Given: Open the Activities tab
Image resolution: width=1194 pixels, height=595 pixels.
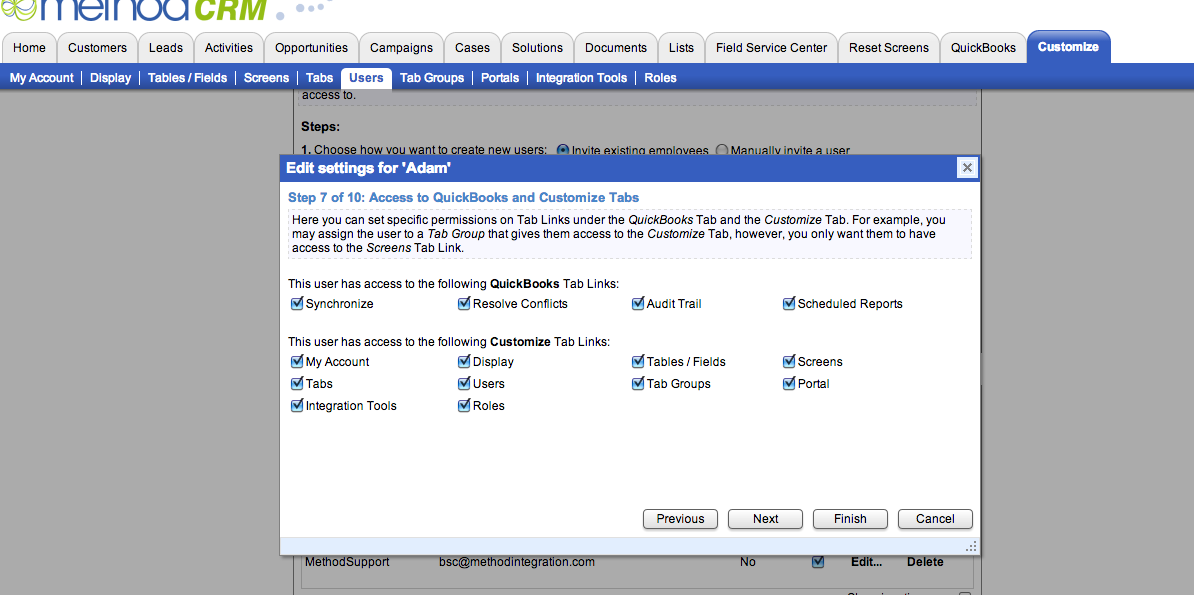Looking at the screenshot, I should point(229,47).
